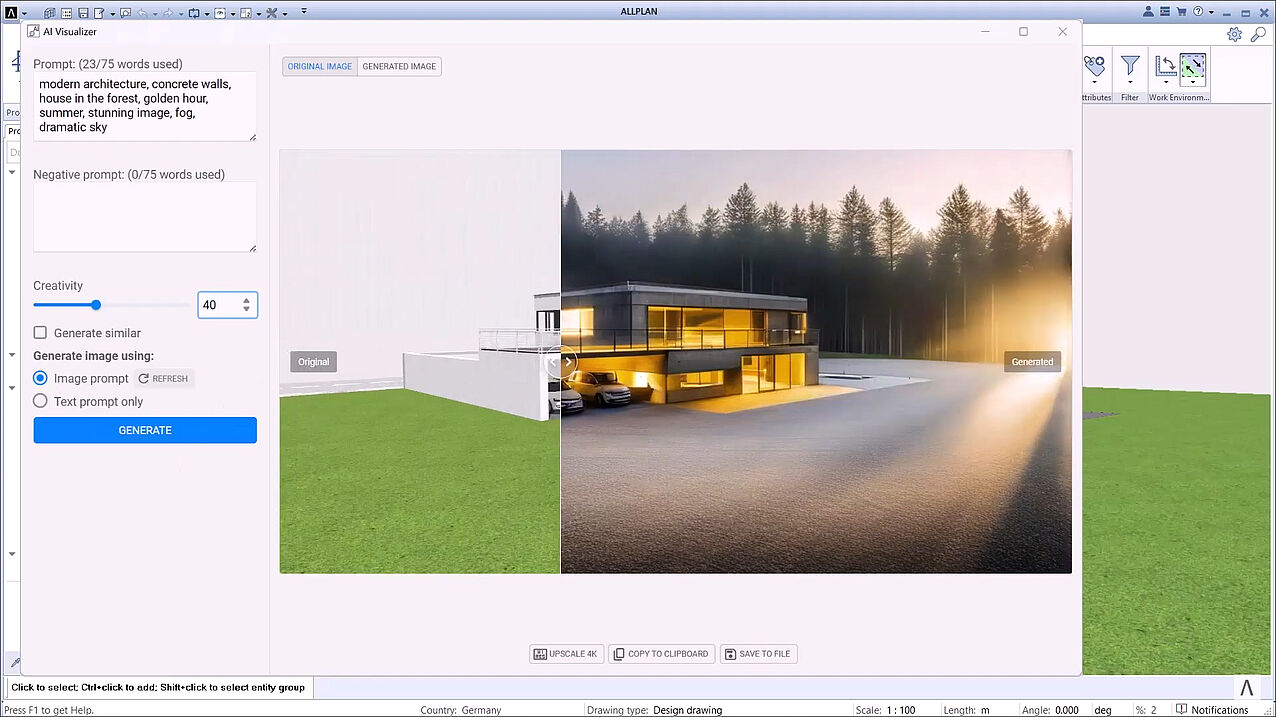Click the Copy to Clipboard button
Screen dimensions: 1276x717
[661, 654]
